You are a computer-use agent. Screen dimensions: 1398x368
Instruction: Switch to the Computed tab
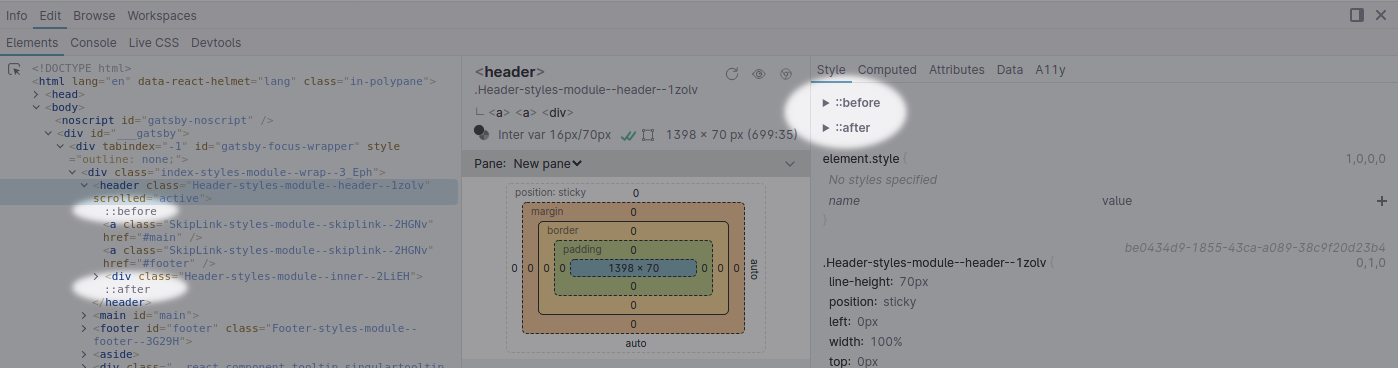(887, 70)
